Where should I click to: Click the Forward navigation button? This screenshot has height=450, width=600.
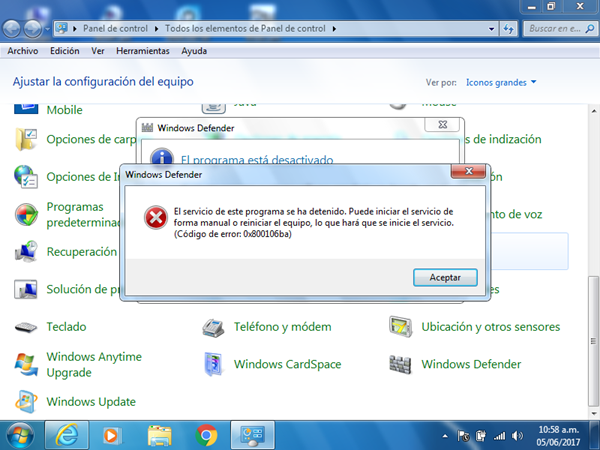[33, 29]
